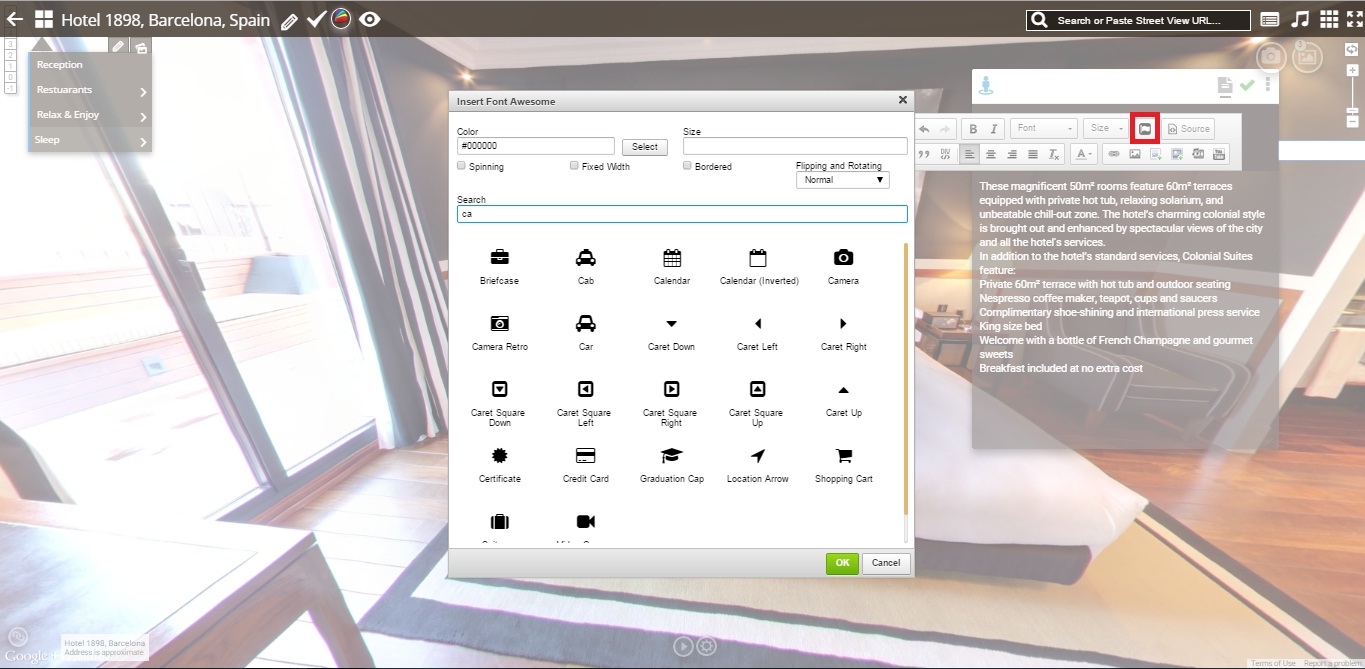Open the text color dropdown in editor

coord(1084,154)
